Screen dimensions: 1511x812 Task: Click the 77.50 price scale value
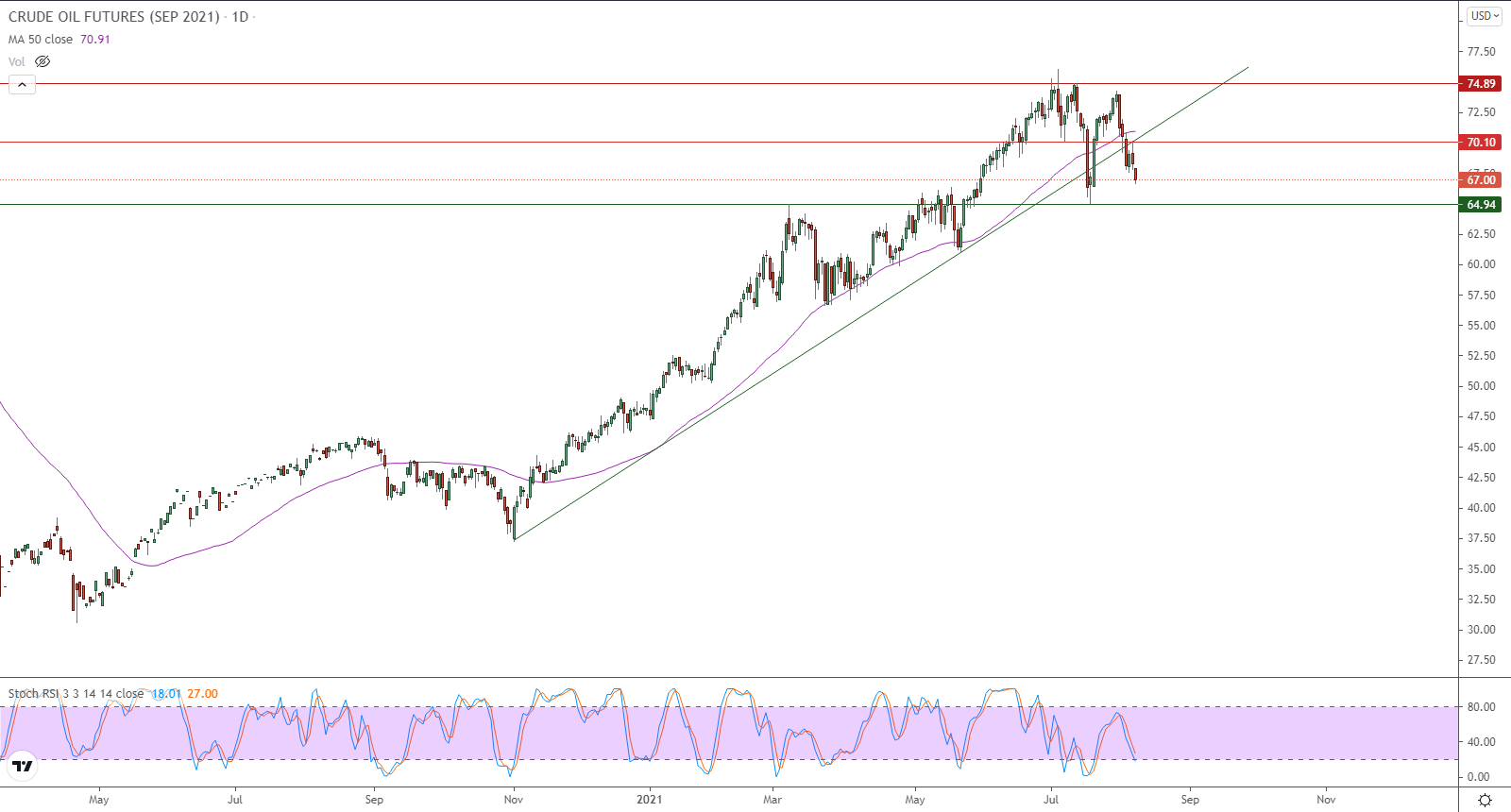pos(1481,51)
